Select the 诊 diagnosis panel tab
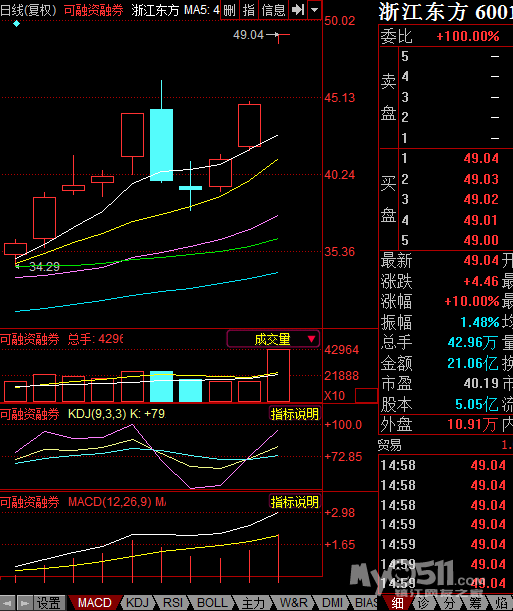This screenshot has width=513, height=611. click(x=424, y=603)
